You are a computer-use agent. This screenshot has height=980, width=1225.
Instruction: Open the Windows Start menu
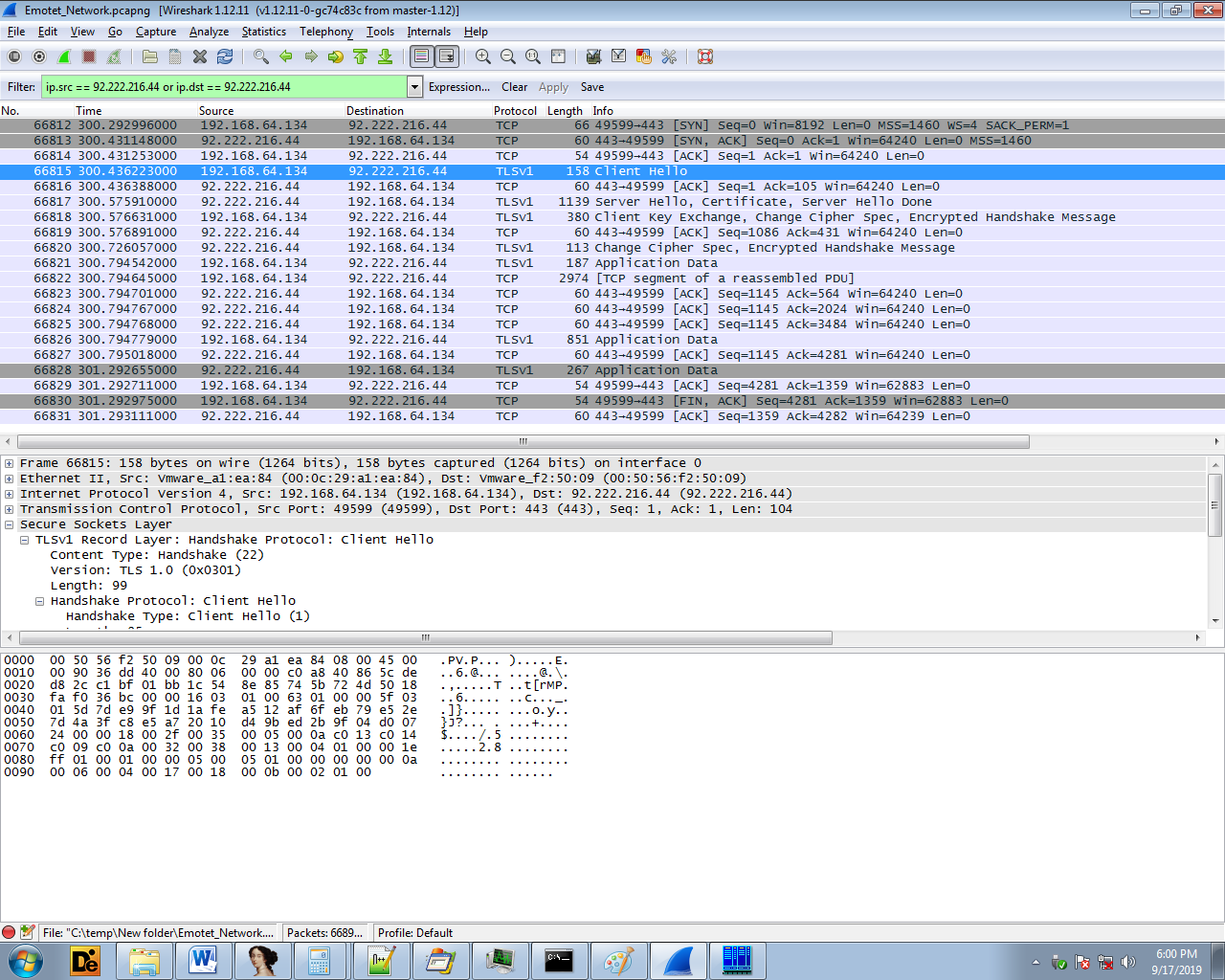coord(26,960)
